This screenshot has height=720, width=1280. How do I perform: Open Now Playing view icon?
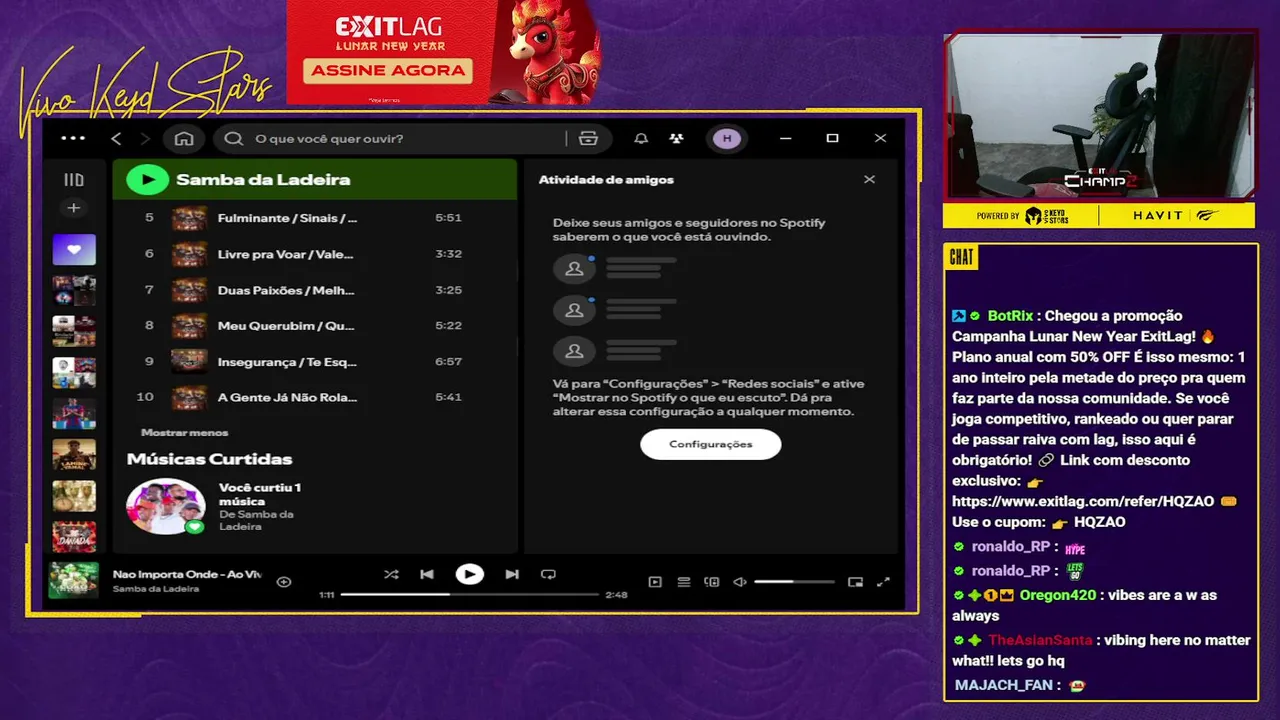pos(655,581)
